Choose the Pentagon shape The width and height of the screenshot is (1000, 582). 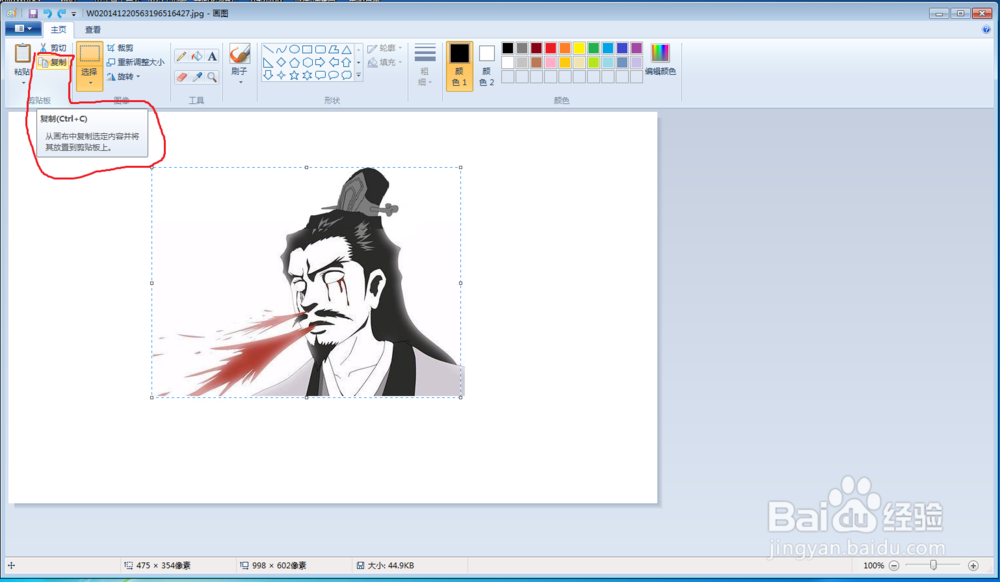294,62
